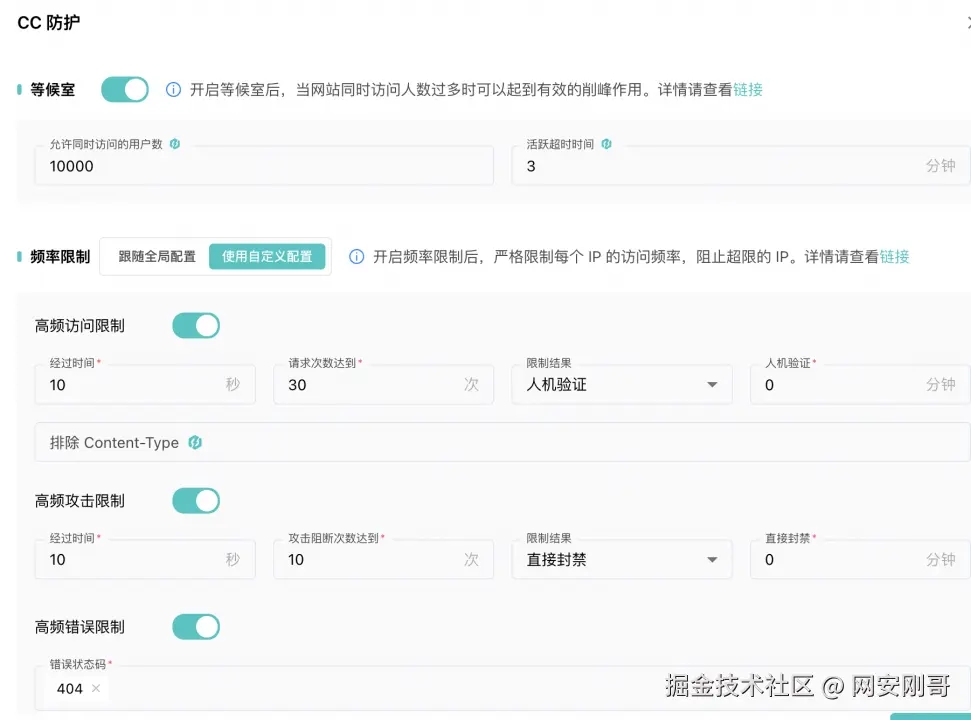Toggle the 等候室 switch off

(x=125, y=90)
